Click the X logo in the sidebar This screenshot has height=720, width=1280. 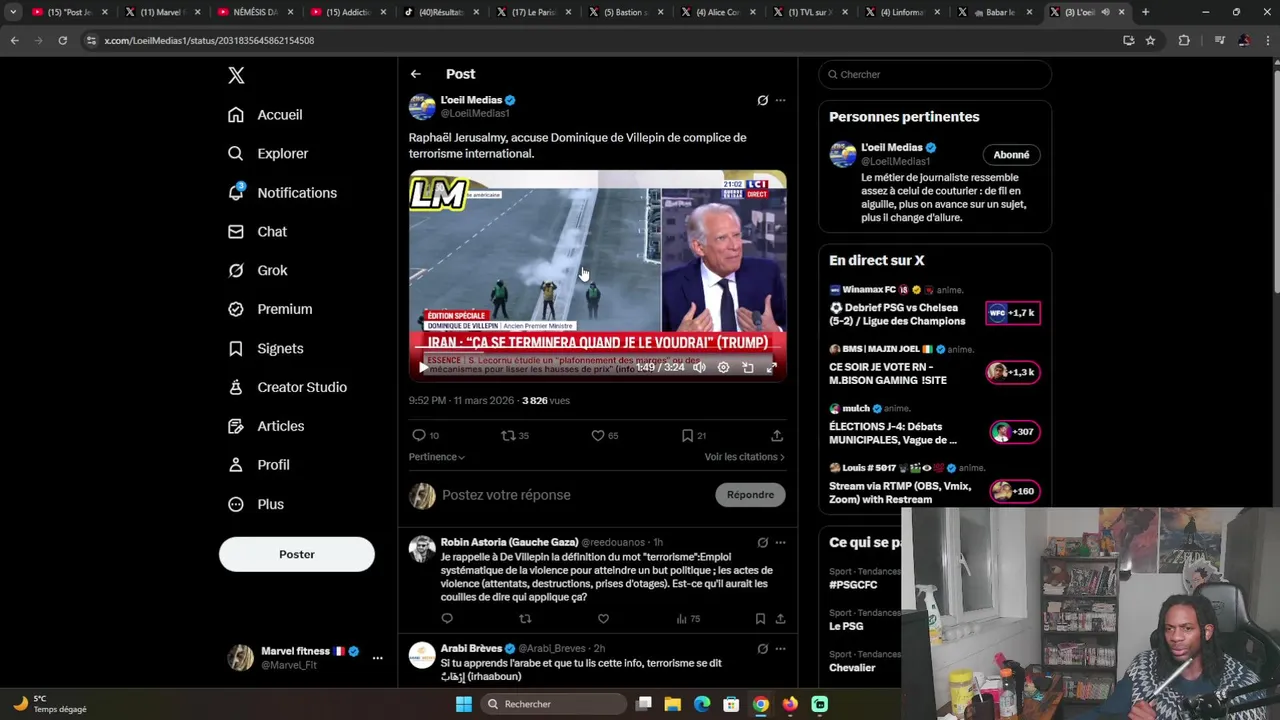coord(236,75)
